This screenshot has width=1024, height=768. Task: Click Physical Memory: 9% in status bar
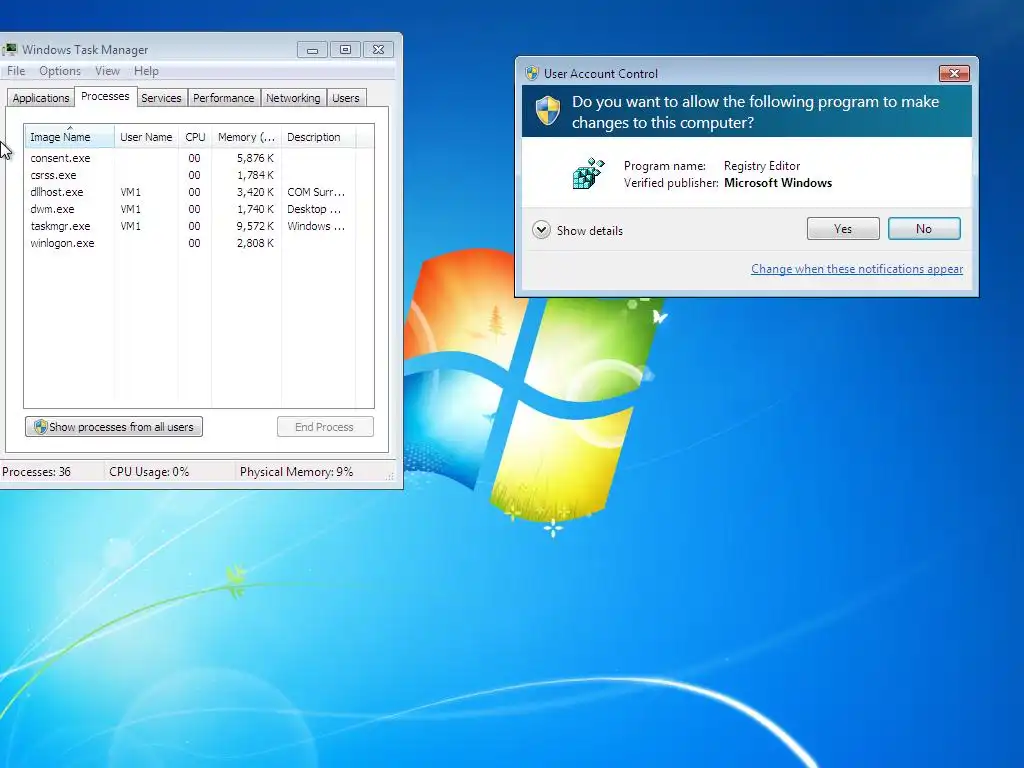296,472
